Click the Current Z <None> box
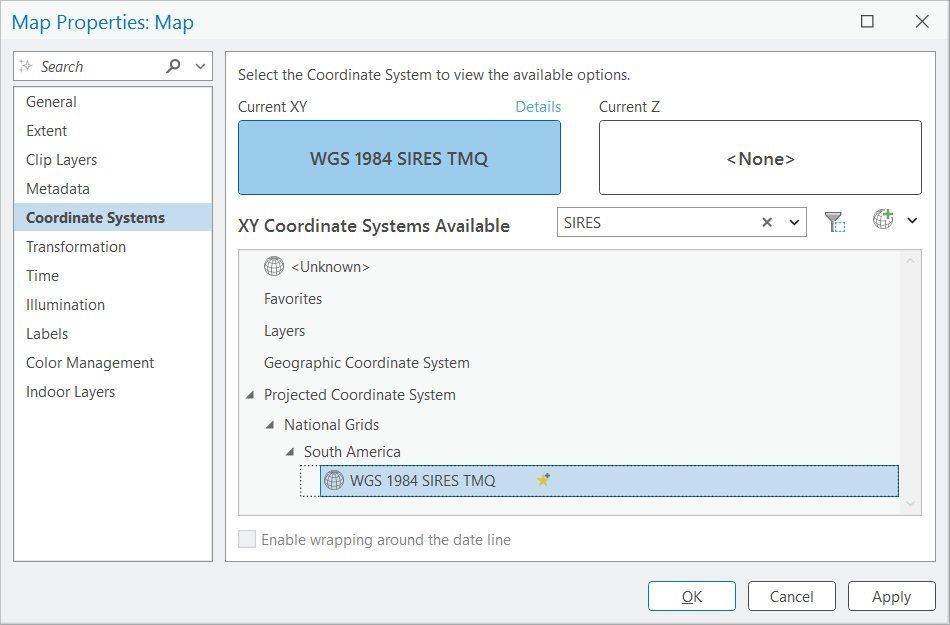Viewport: 950px width, 625px height. click(x=759, y=157)
